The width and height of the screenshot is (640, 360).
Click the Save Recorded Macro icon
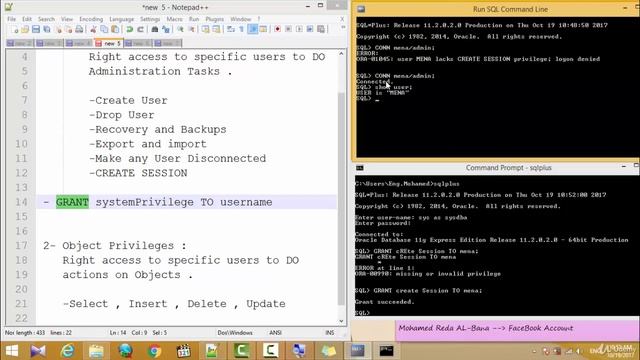pos(321,29)
